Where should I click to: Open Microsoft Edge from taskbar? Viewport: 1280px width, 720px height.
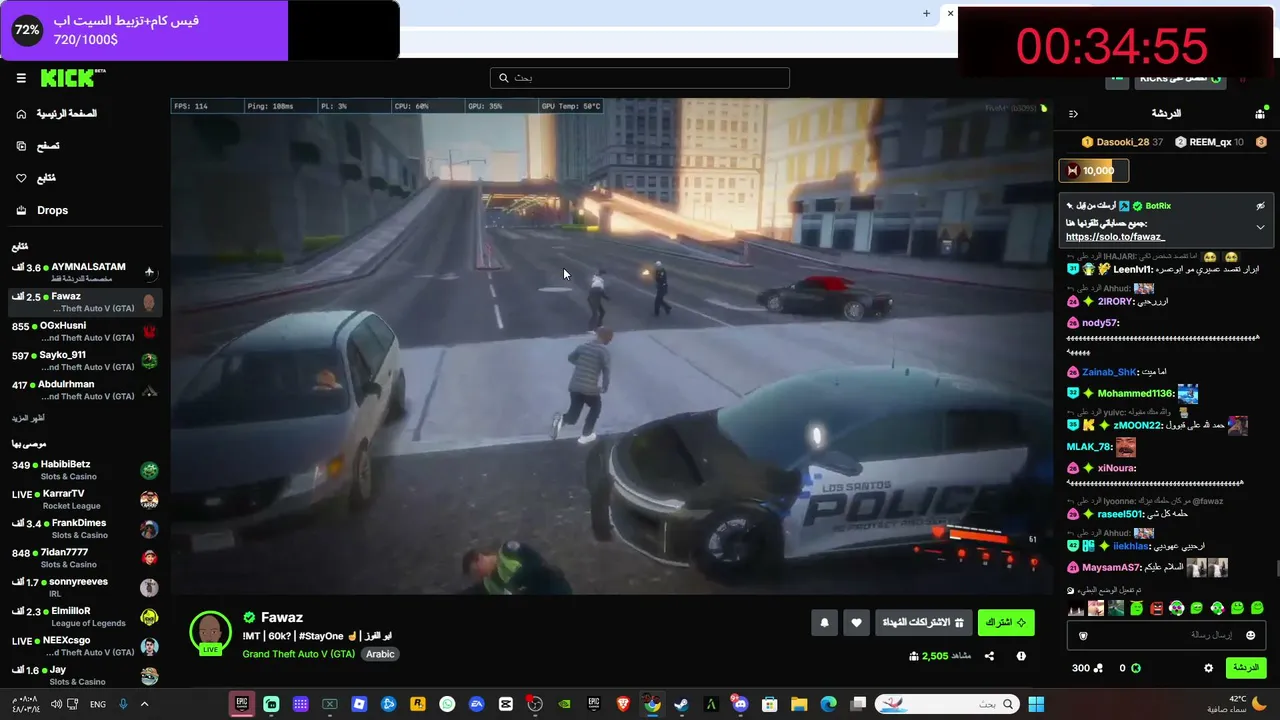click(x=828, y=704)
